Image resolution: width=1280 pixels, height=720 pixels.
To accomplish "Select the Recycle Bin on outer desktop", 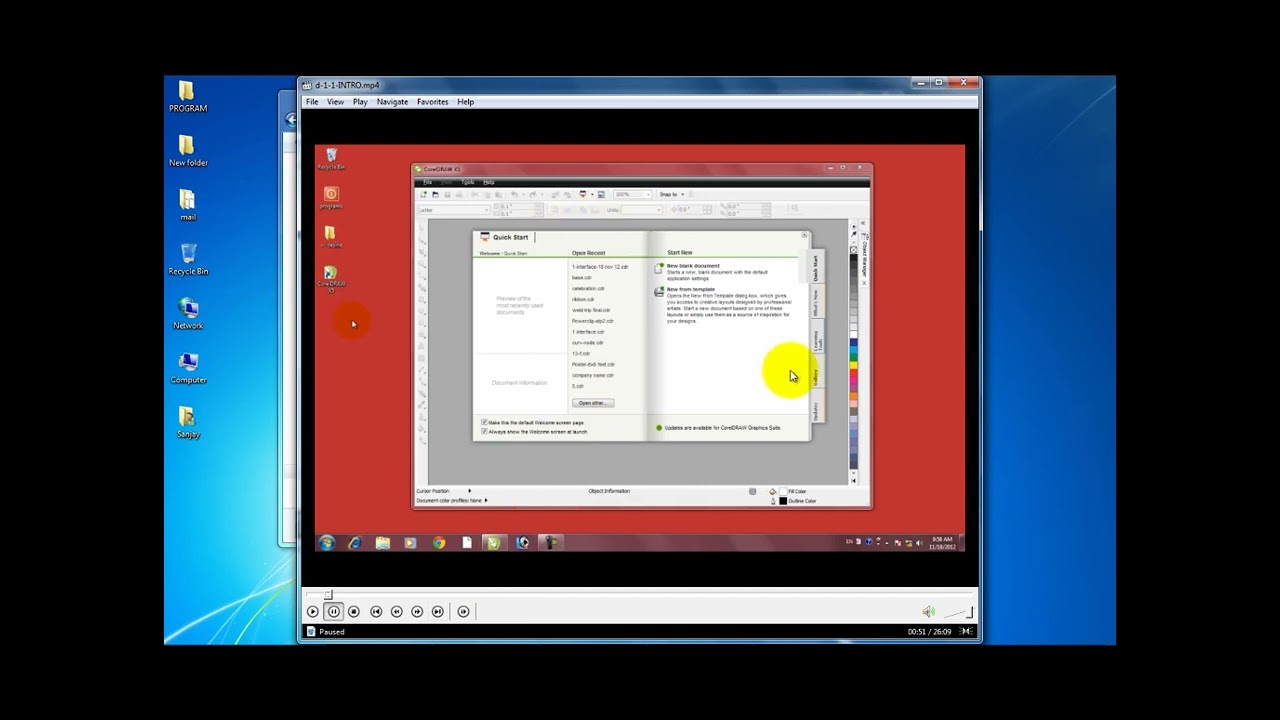I will coord(188,260).
